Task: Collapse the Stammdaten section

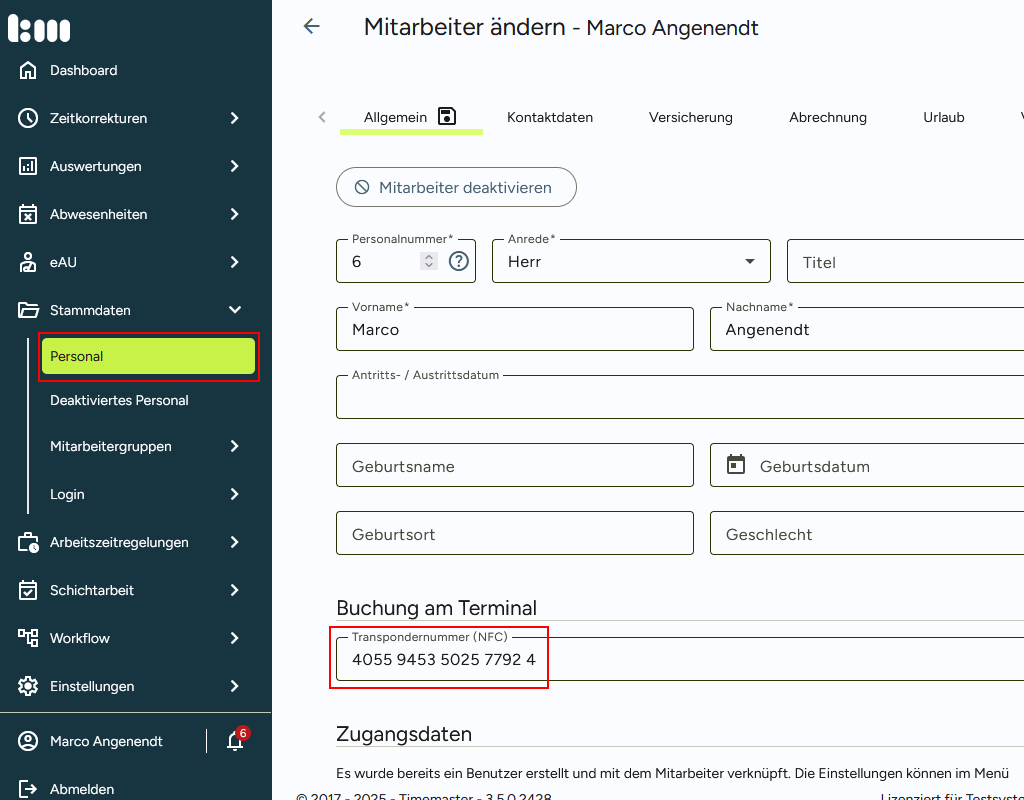Action: coord(234,310)
